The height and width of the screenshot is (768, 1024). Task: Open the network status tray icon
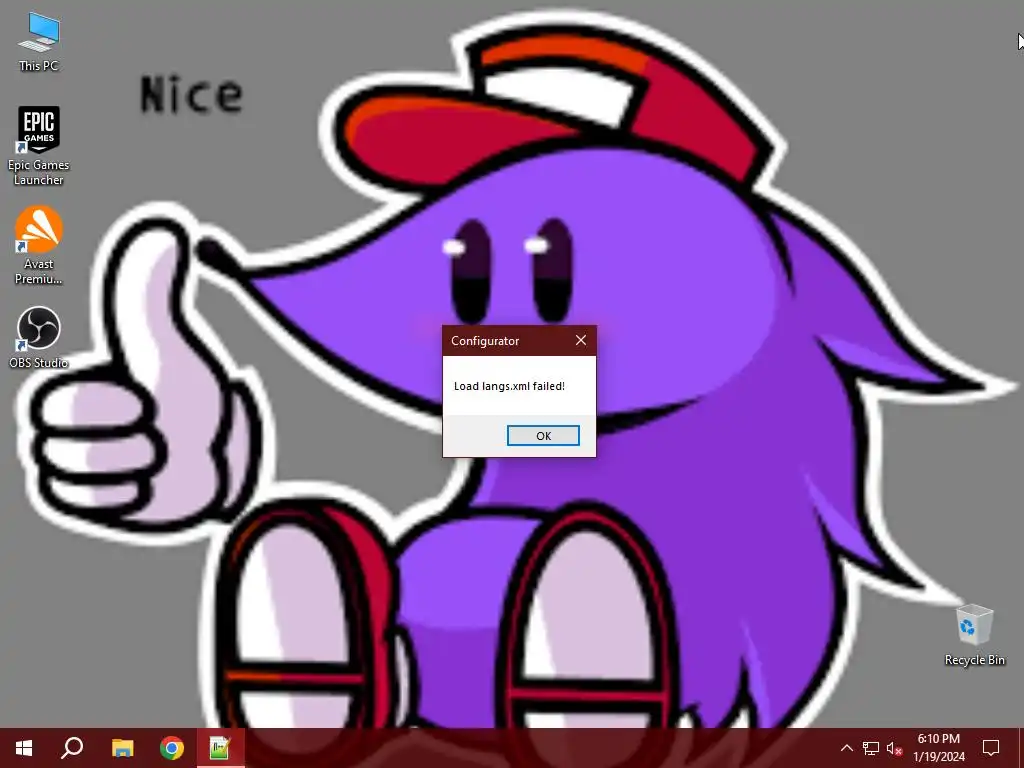point(871,748)
